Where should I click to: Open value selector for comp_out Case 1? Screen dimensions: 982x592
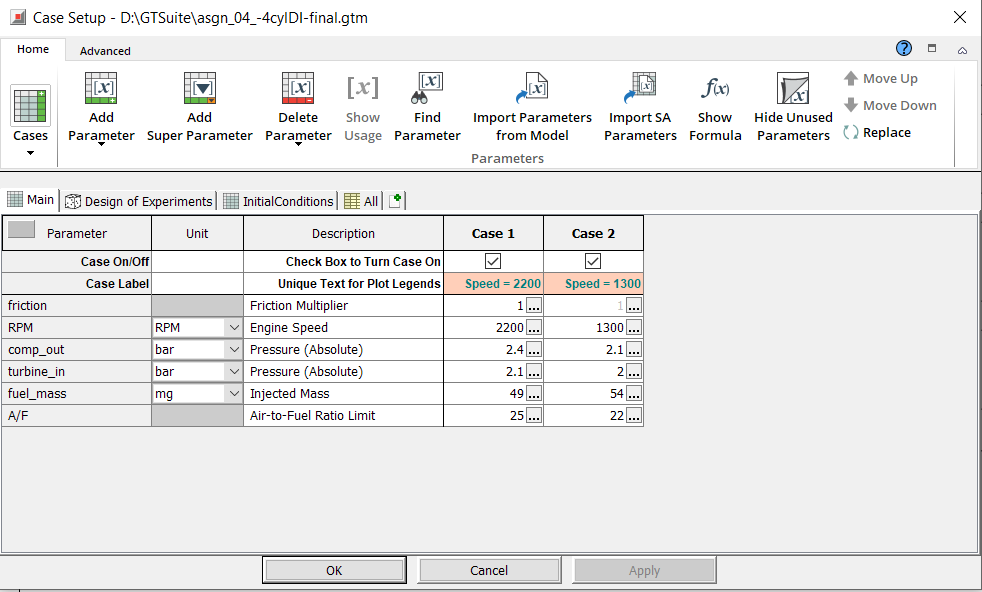pos(534,350)
